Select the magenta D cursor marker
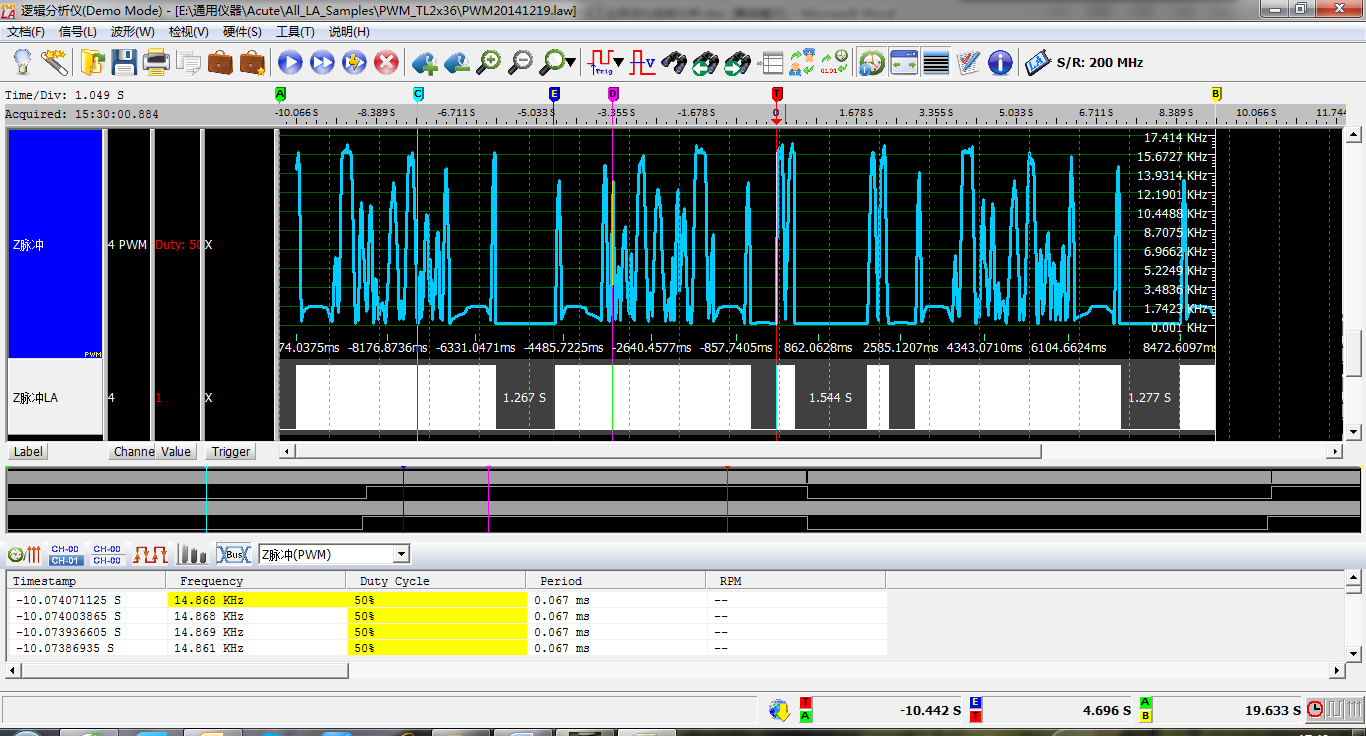This screenshot has width=1366, height=736. [x=613, y=93]
